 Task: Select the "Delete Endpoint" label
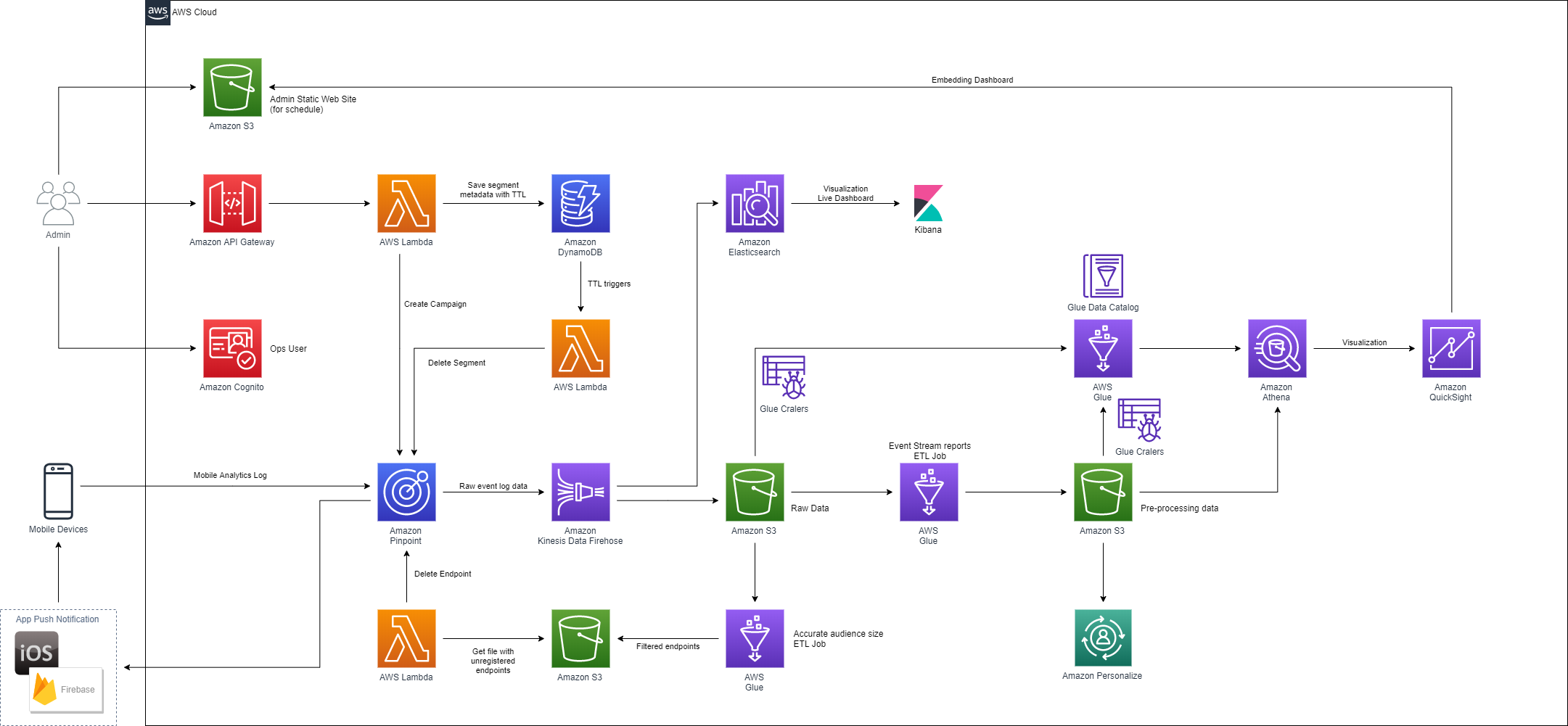443,574
